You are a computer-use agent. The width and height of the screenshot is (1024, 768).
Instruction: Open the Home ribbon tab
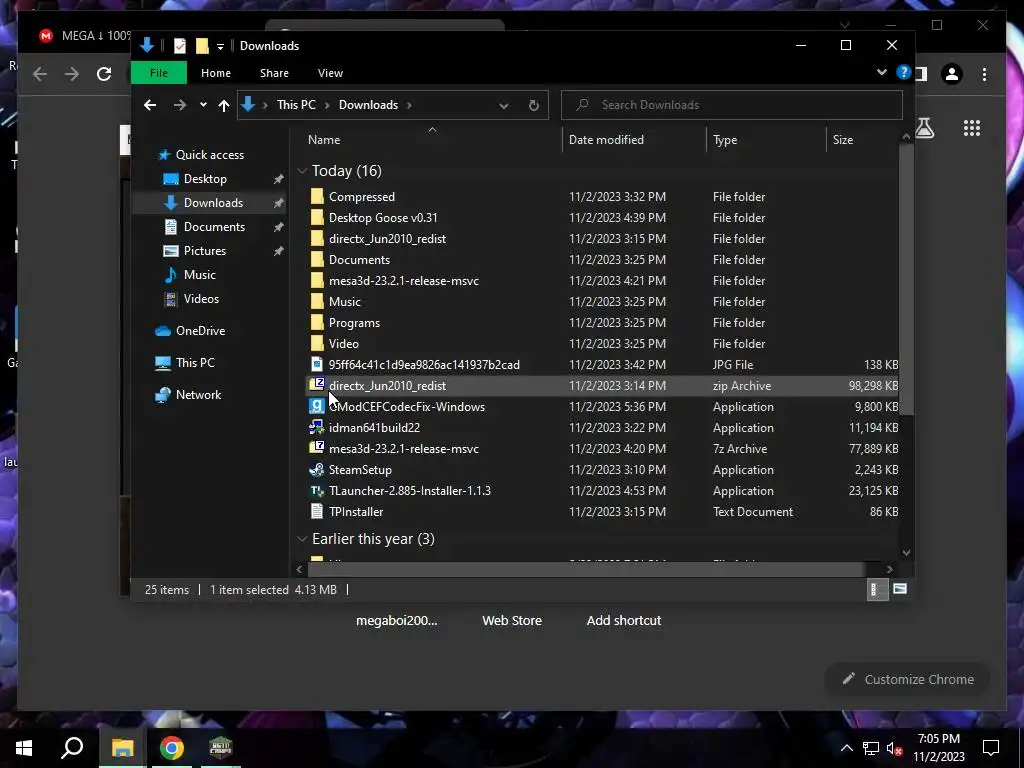(x=216, y=72)
